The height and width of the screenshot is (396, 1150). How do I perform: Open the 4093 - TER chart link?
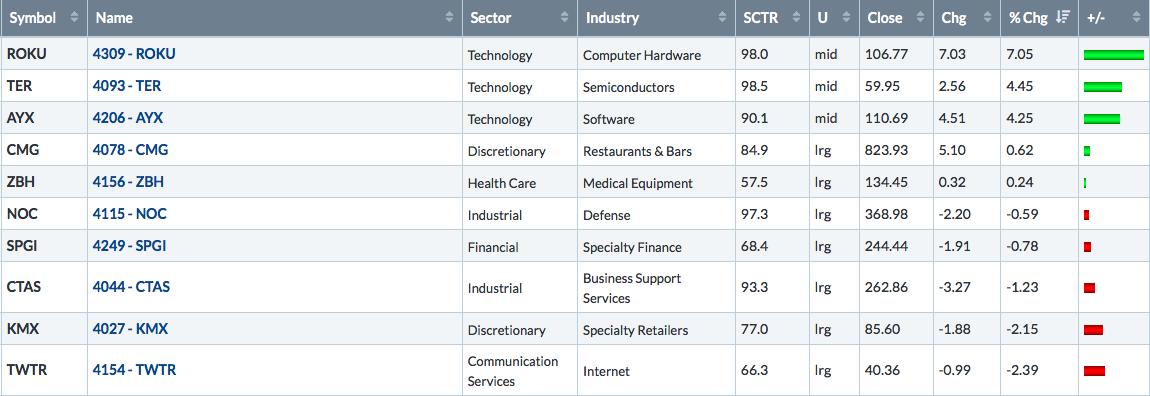[127, 86]
